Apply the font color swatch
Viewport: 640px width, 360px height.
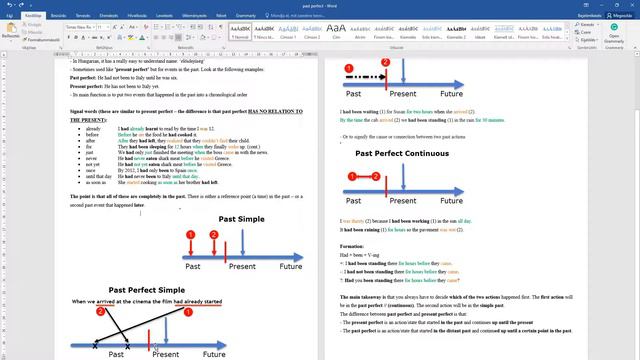point(142,38)
